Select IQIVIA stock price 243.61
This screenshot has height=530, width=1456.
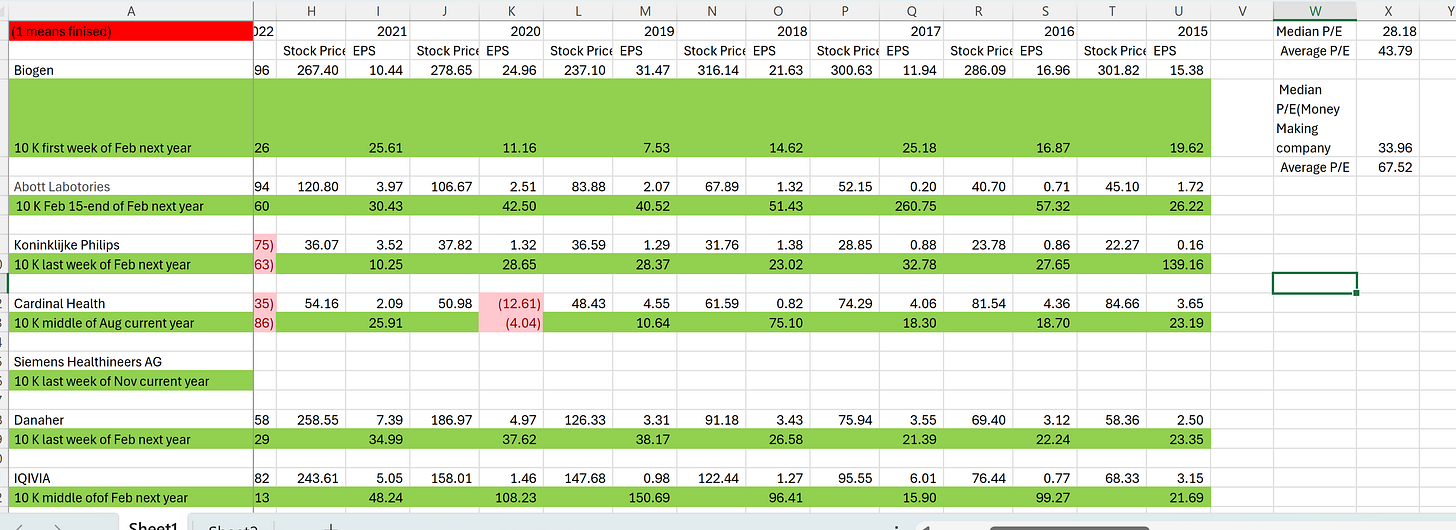click(x=313, y=479)
